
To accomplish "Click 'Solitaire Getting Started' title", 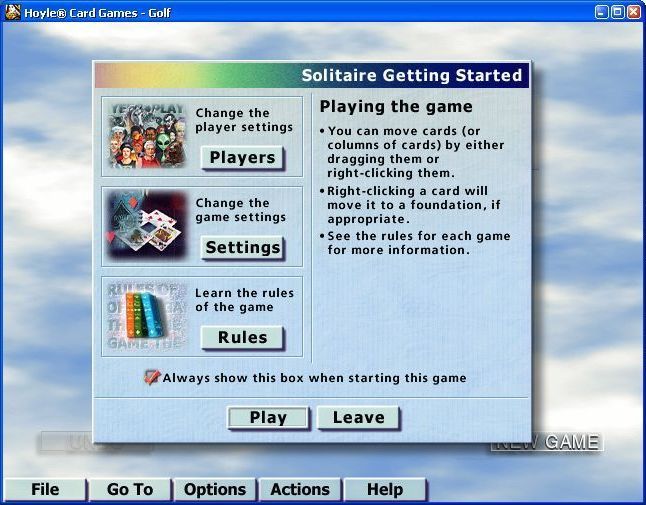I will 412,75.
